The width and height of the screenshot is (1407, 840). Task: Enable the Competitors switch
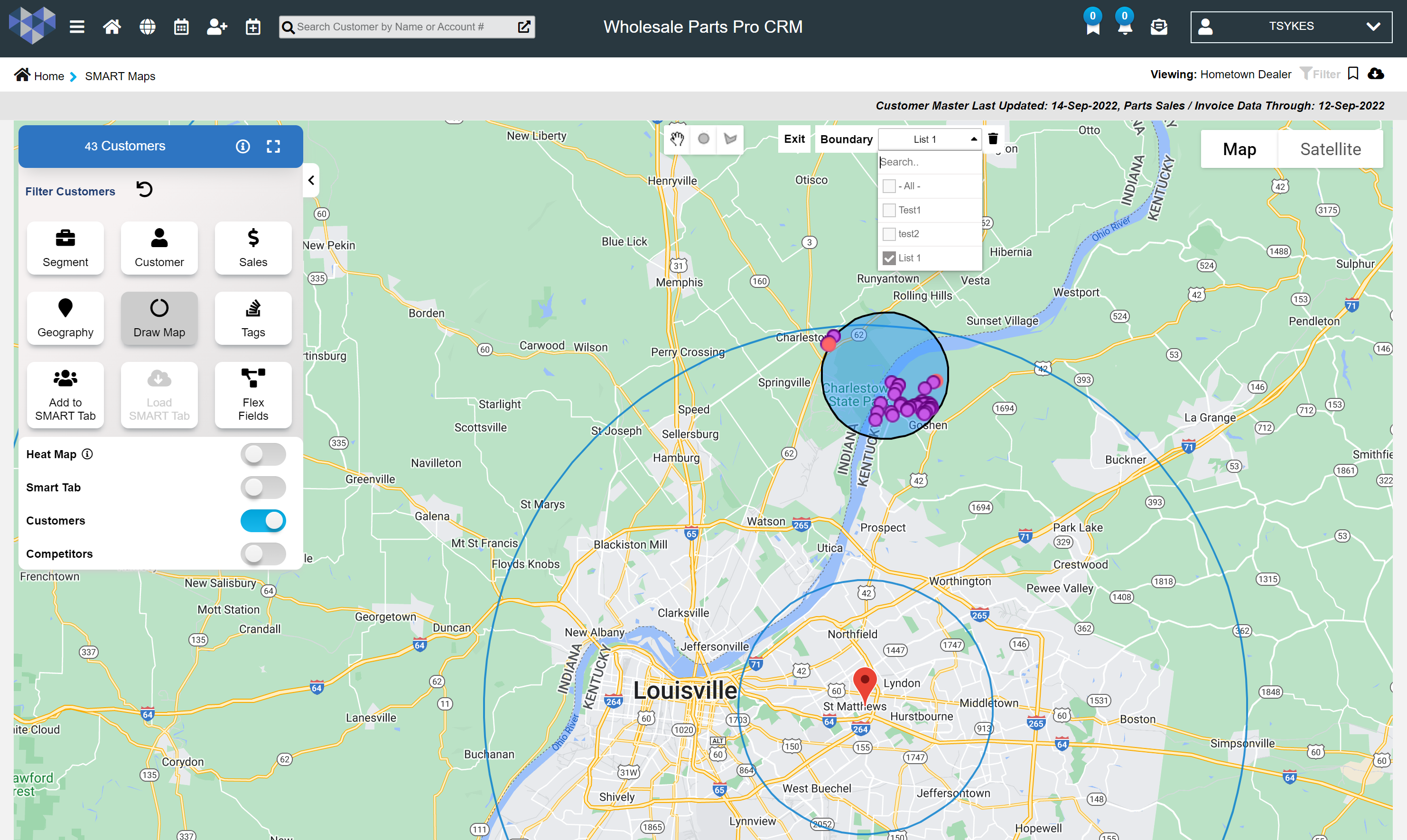(263, 554)
